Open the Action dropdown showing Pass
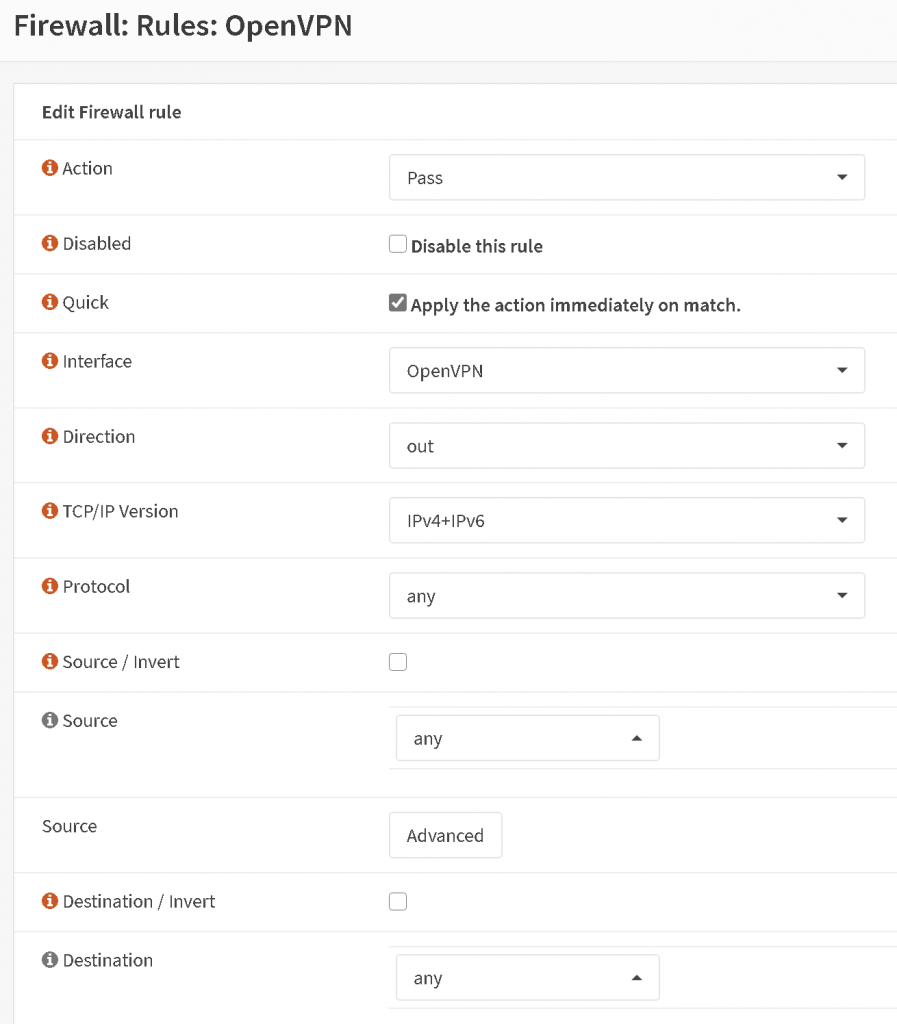Viewport: 897px width, 1024px height. click(x=627, y=177)
